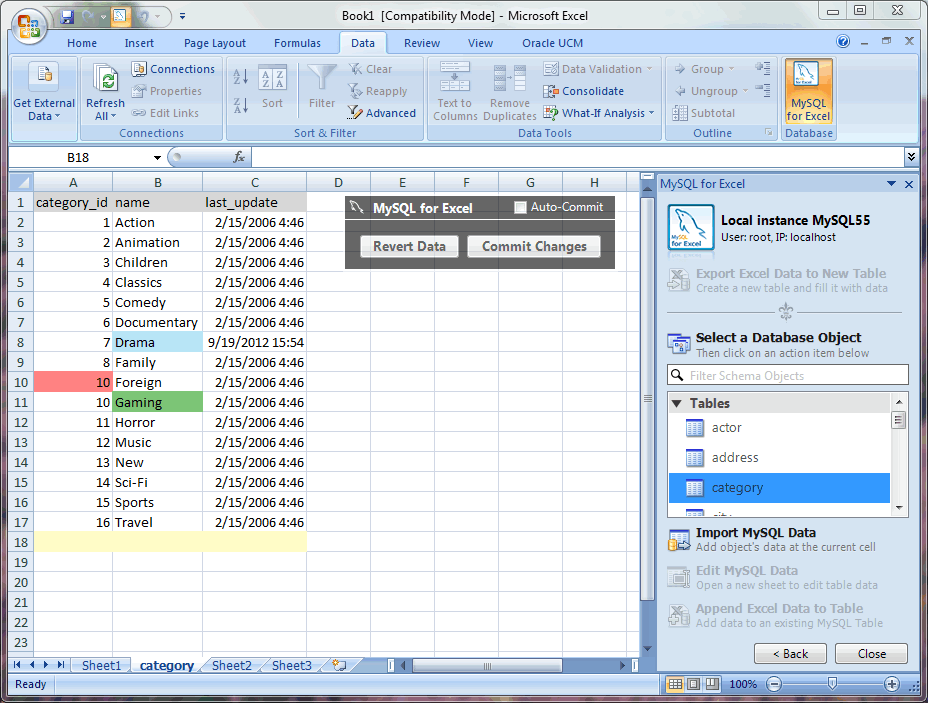Viewport: 928px width, 703px height.
Task: Click the select-all corner of the sheet
Action: 21,182
